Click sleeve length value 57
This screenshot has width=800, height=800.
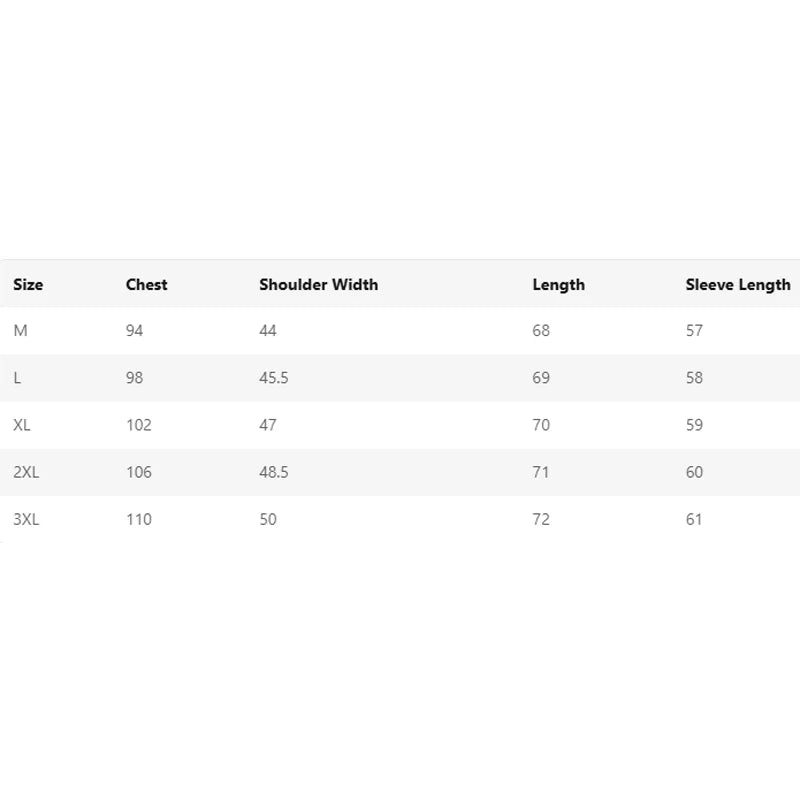tap(694, 331)
